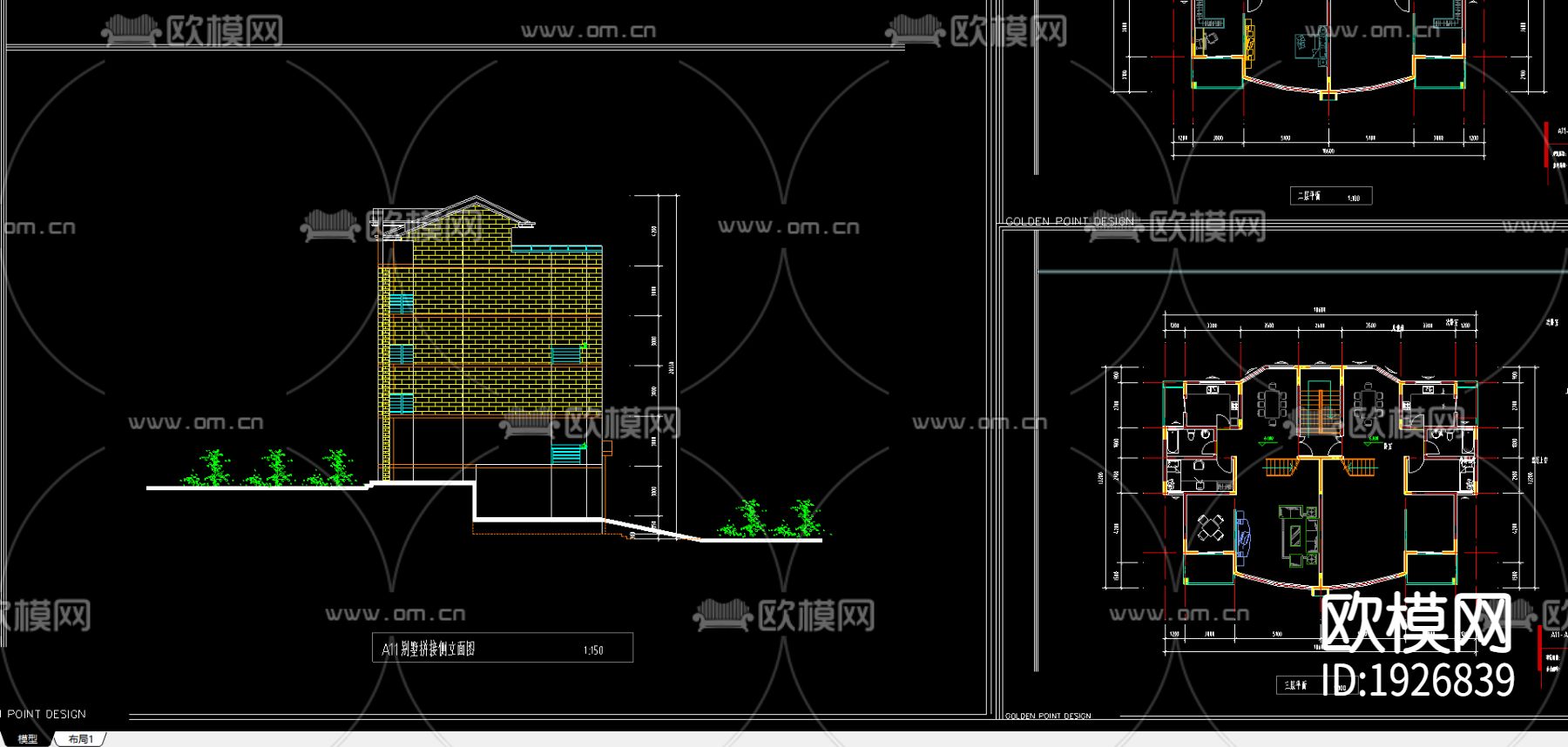The height and width of the screenshot is (747, 1568).
Task: Click the 1:100 scale under 二层平面
Action: pos(1354,199)
